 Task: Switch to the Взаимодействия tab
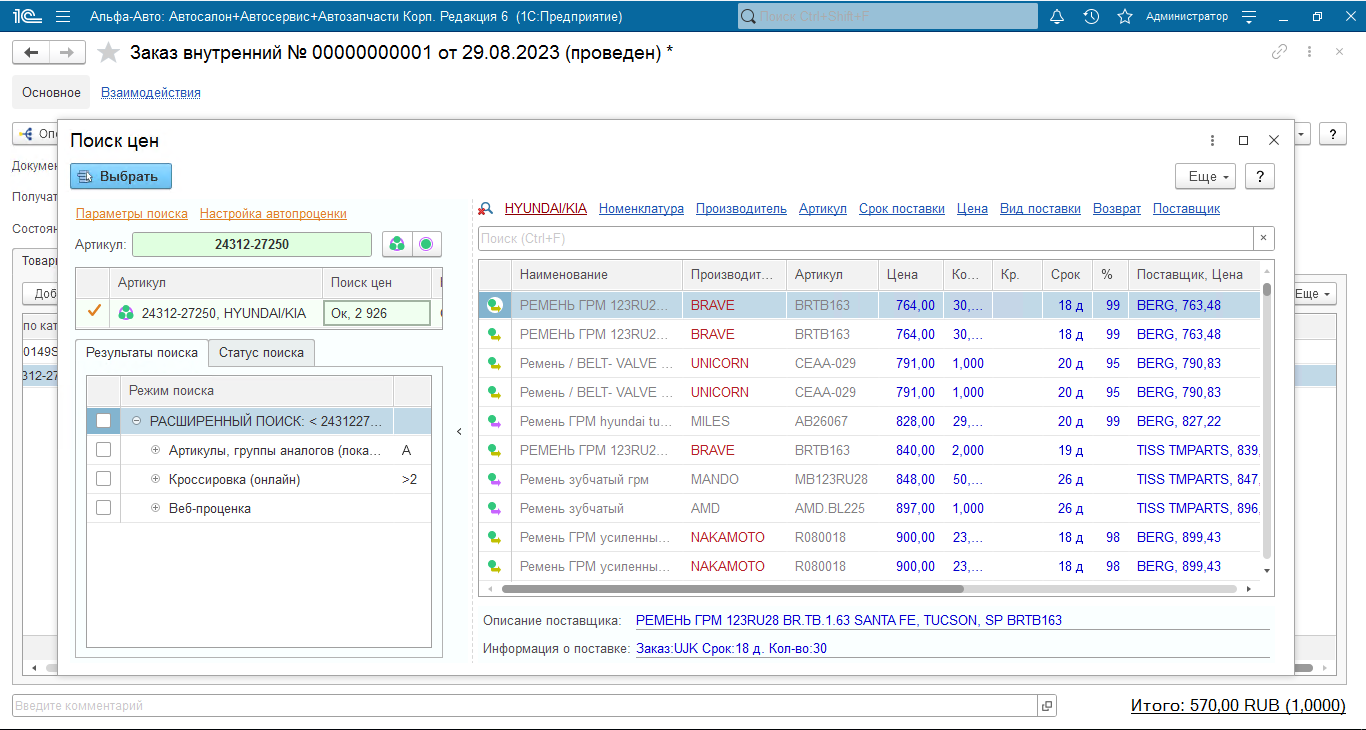(151, 92)
